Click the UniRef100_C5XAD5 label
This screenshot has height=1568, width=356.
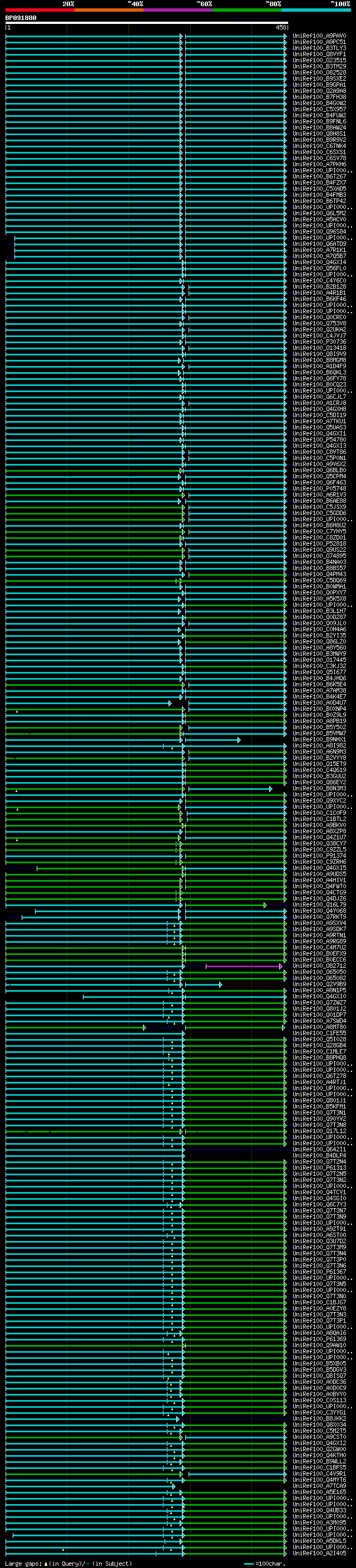pos(319,189)
